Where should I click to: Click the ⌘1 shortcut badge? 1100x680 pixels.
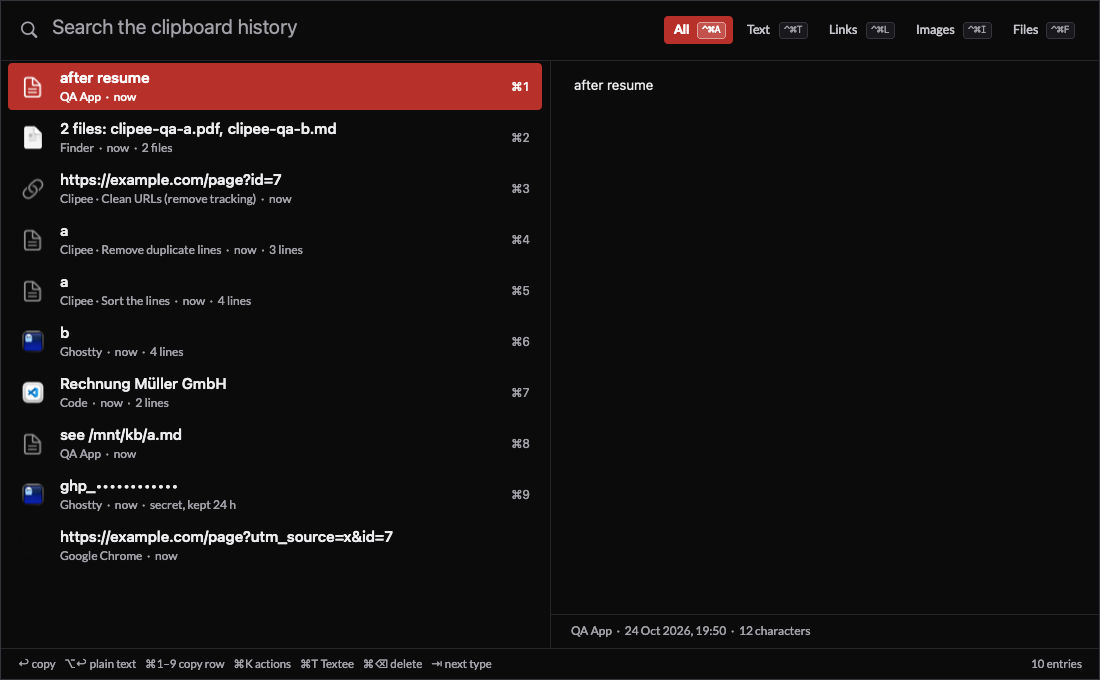(520, 86)
